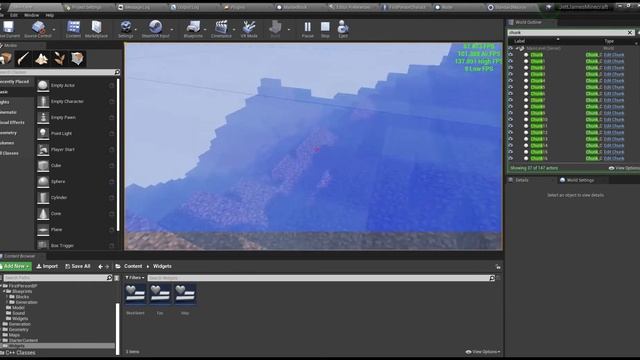Open the Content toolbar button
This screenshot has height=360, width=640.
pos(73,28)
